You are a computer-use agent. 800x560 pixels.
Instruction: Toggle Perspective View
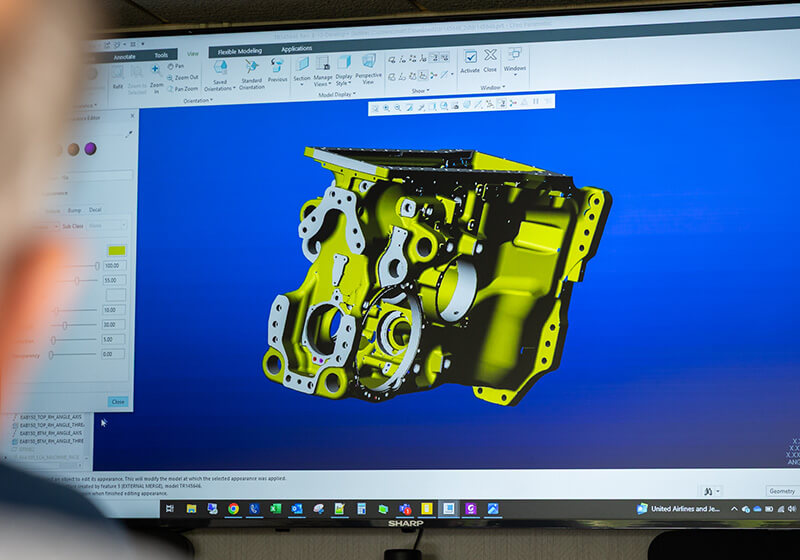[x=368, y=68]
